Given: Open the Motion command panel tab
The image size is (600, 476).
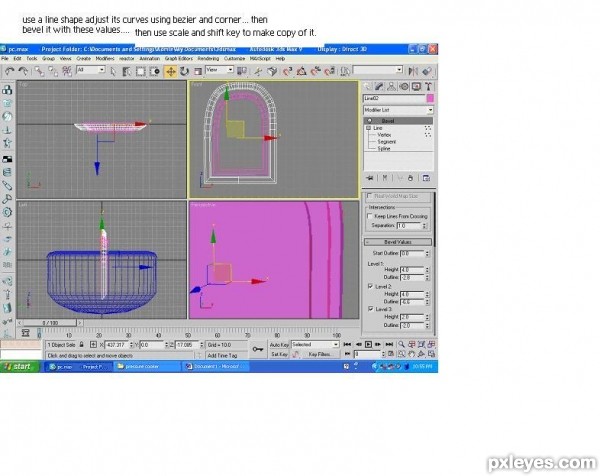Looking at the screenshot, I should click(x=404, y=86).
